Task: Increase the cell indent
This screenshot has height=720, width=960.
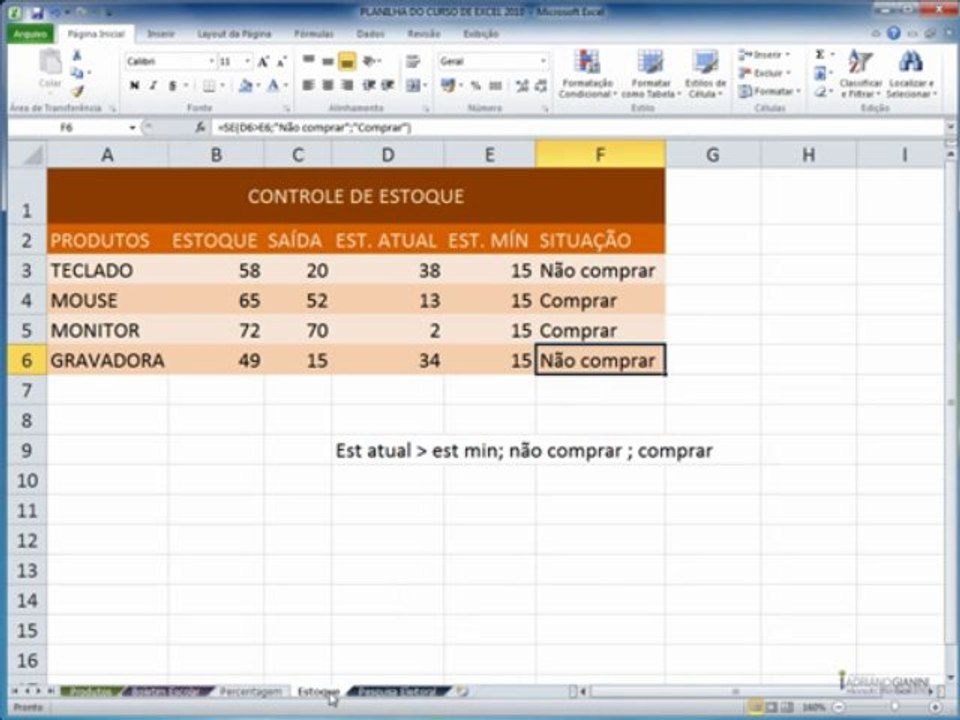Action: tap(387, 85)
